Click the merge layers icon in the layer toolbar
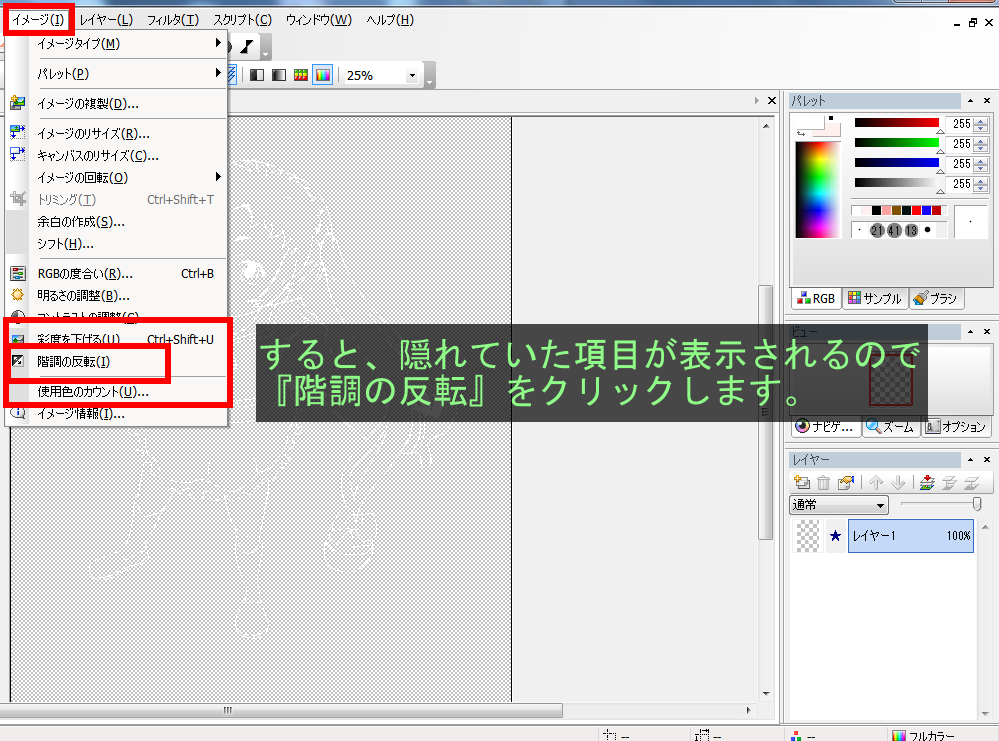Image resolution: width=999 pixels, height=741 pixels. 927,483
